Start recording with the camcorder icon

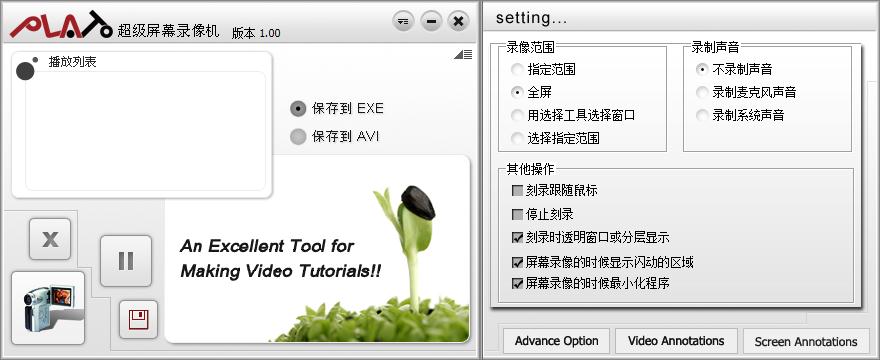[48, 308]
